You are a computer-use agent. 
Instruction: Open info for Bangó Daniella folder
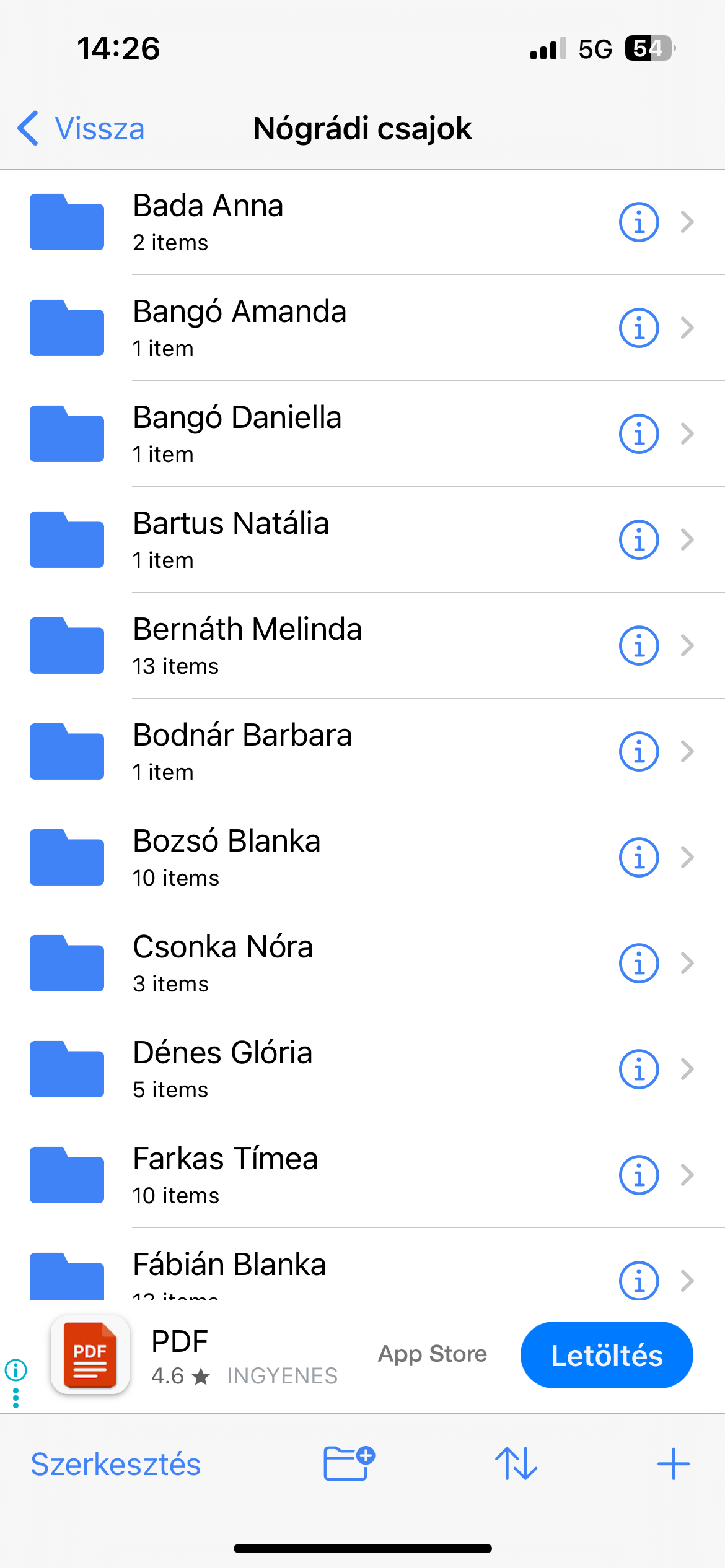coord(638,433)
